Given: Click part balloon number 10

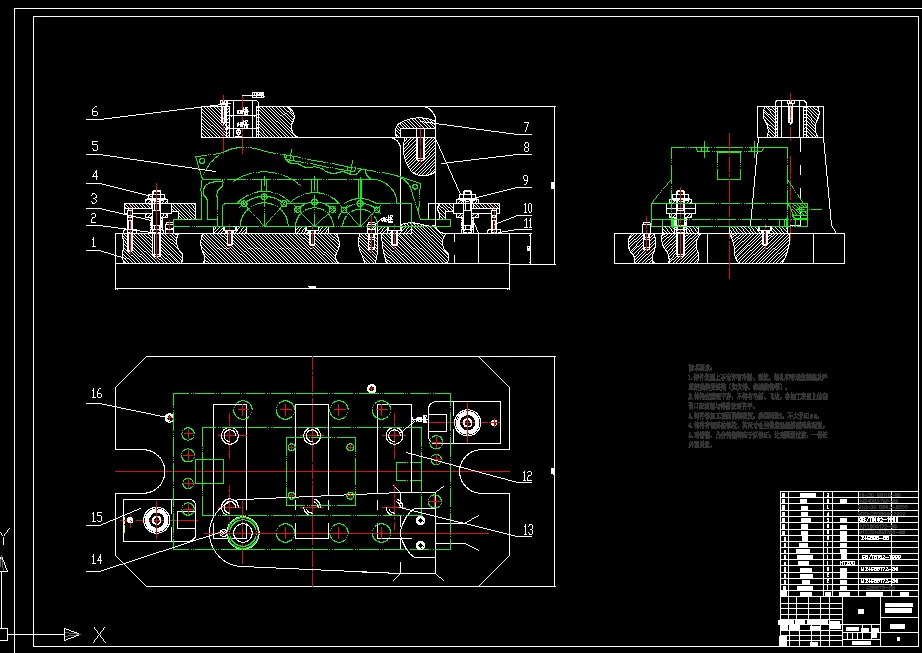Looking at the screenshot, I should 527,208.
